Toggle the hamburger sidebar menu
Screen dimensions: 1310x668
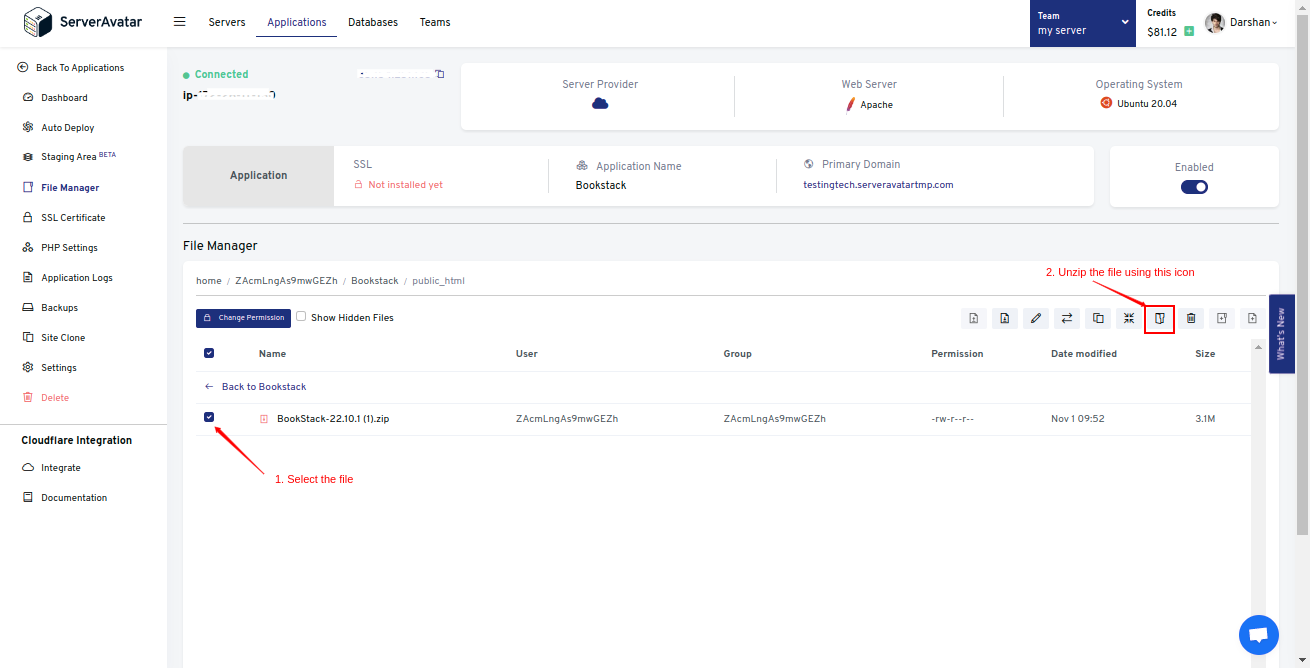pyautogui.click(x=180, y=21)
